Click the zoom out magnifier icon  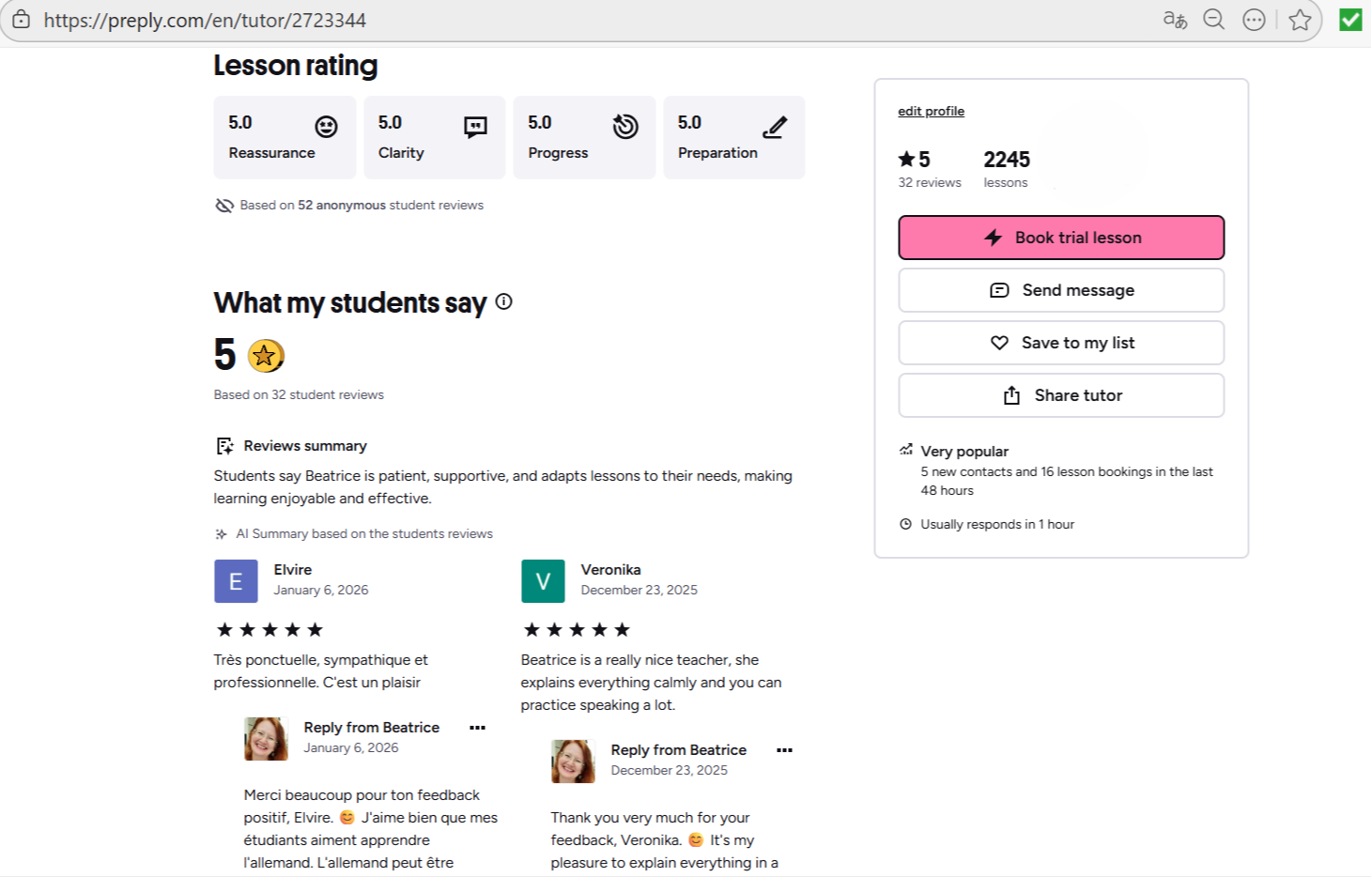tap(1214, 20)
